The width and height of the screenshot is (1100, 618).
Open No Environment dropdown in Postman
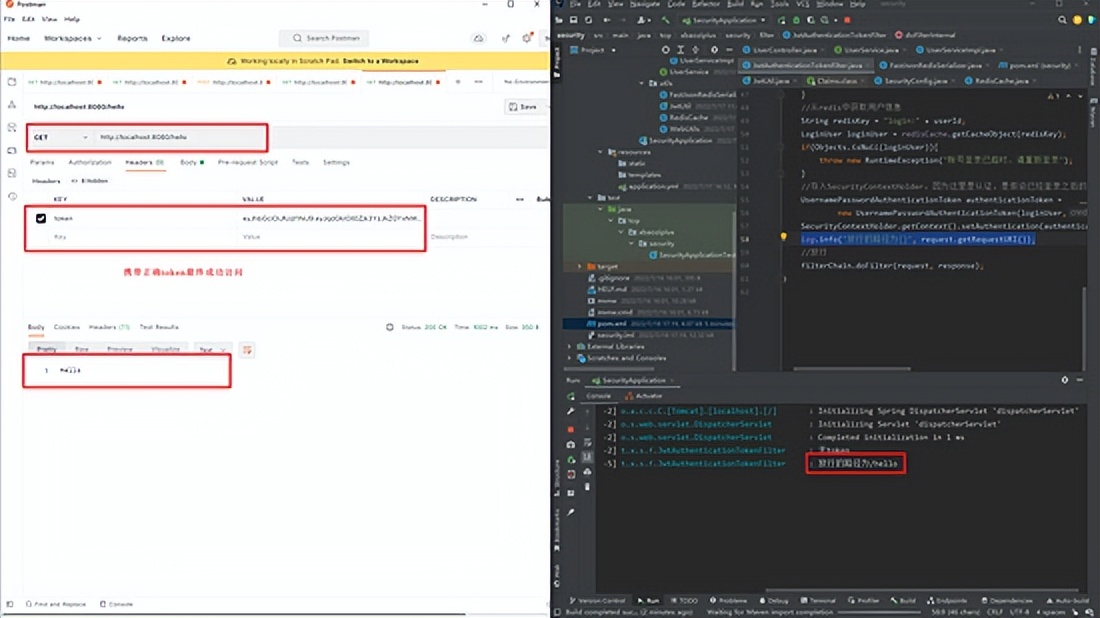tap(526, 82)
